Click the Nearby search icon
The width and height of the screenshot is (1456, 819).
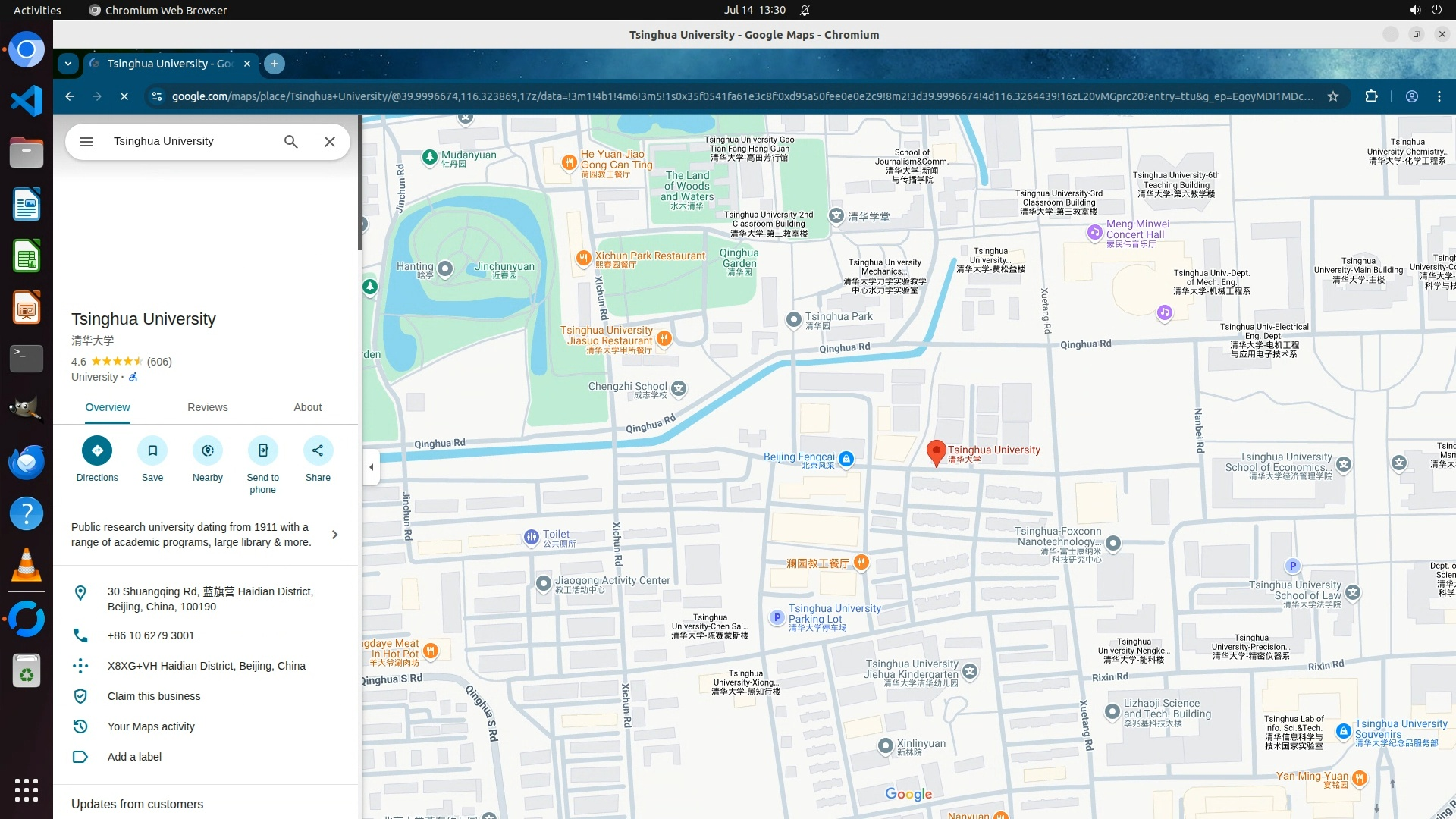pyautogui.click(x=208, y=450)
